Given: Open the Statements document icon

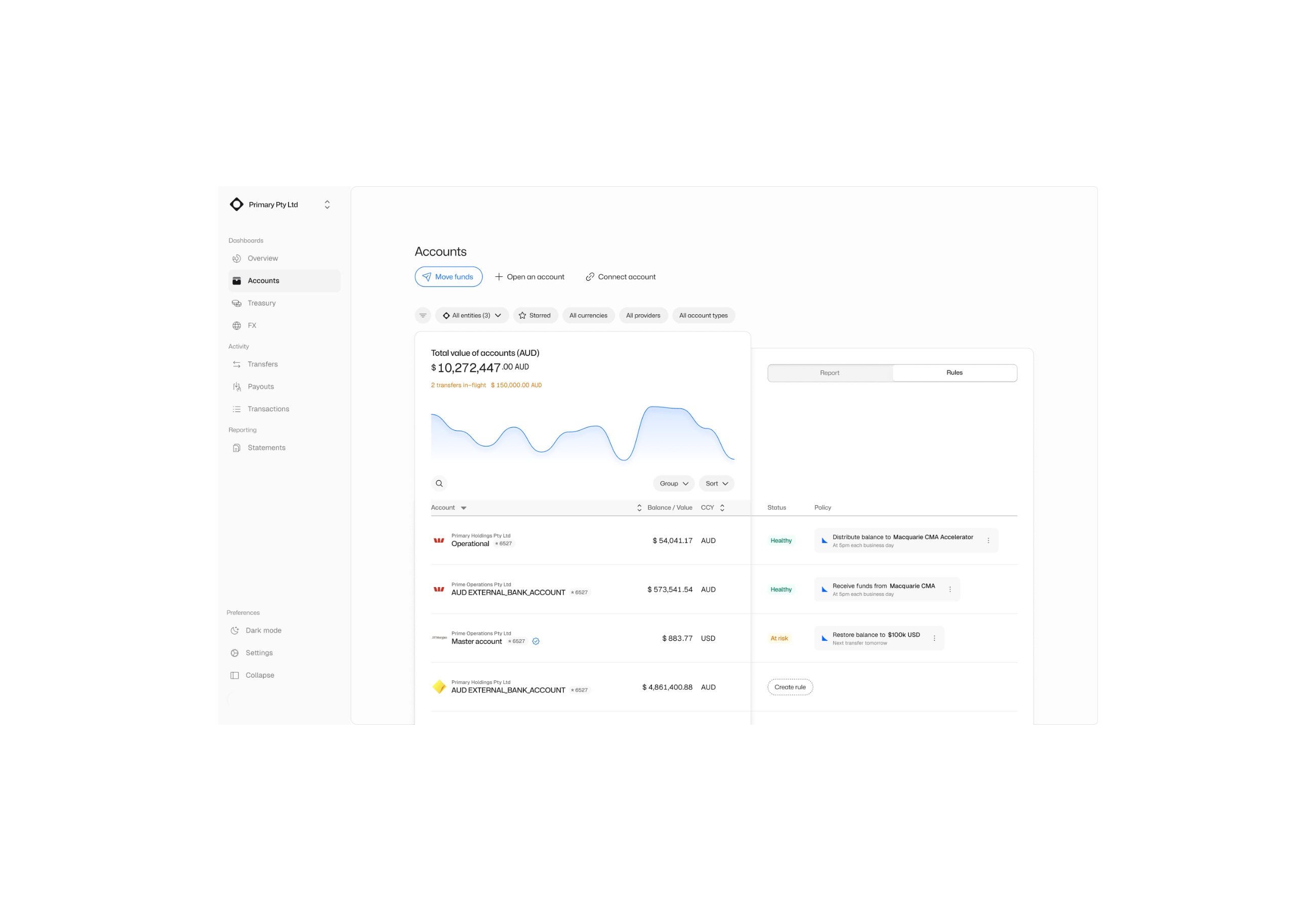Looking at the screenshot, I should (236, 447).
